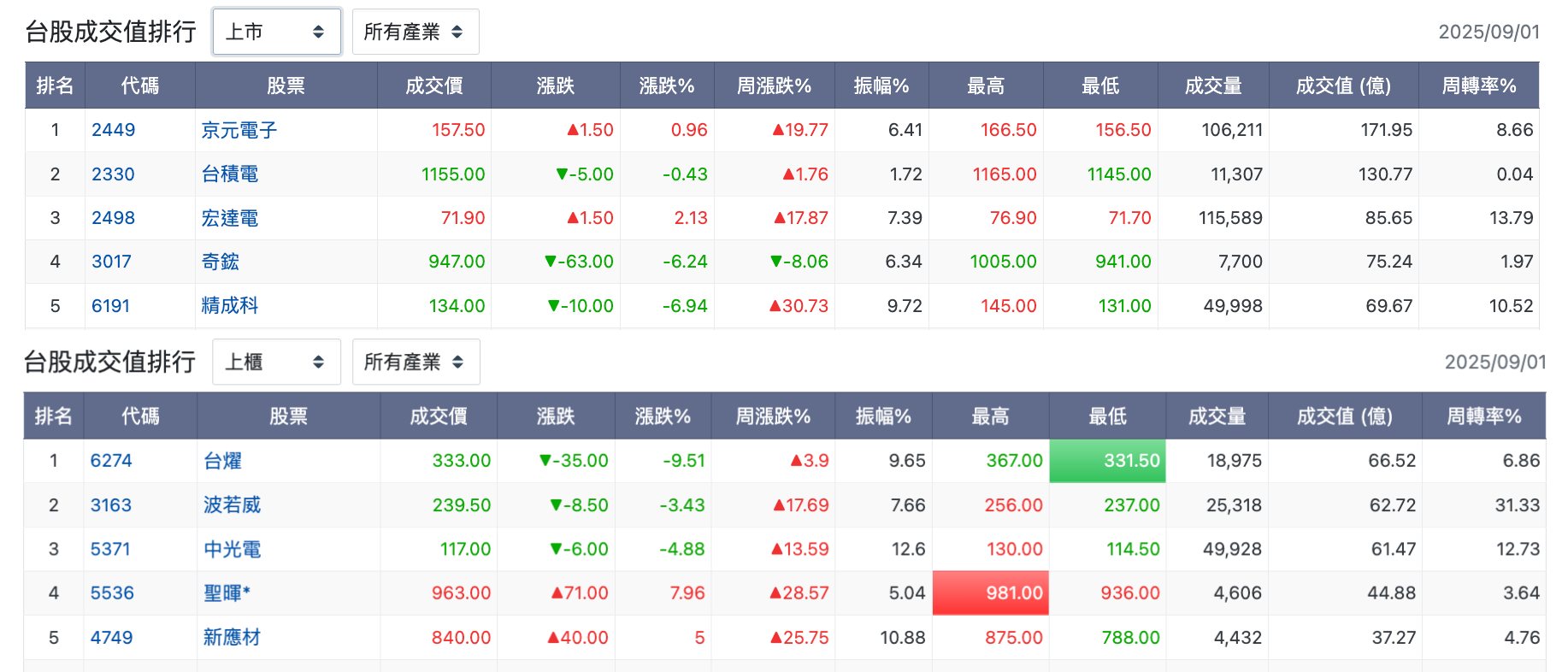Click 中光電 volume 49,928
1568x672 pixels.
pyautogui.click(x=1232, y=549)
